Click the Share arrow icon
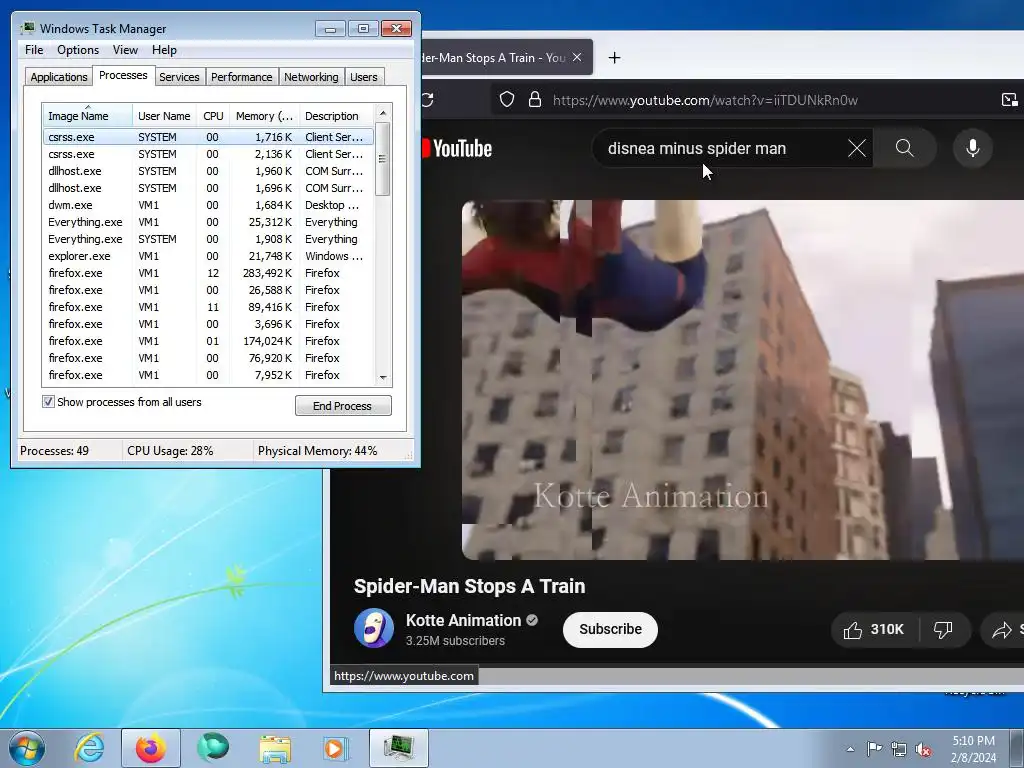1024x768 pixels. (x=1001, y=630)
